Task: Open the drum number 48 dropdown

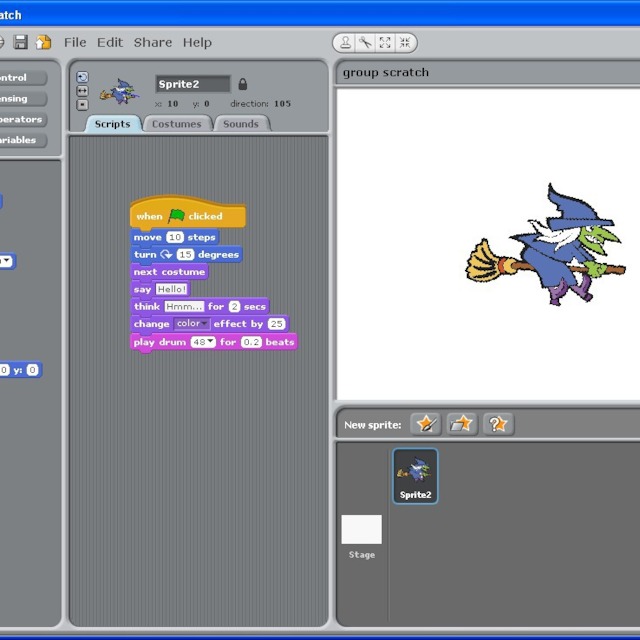Action: coord(204,342)
